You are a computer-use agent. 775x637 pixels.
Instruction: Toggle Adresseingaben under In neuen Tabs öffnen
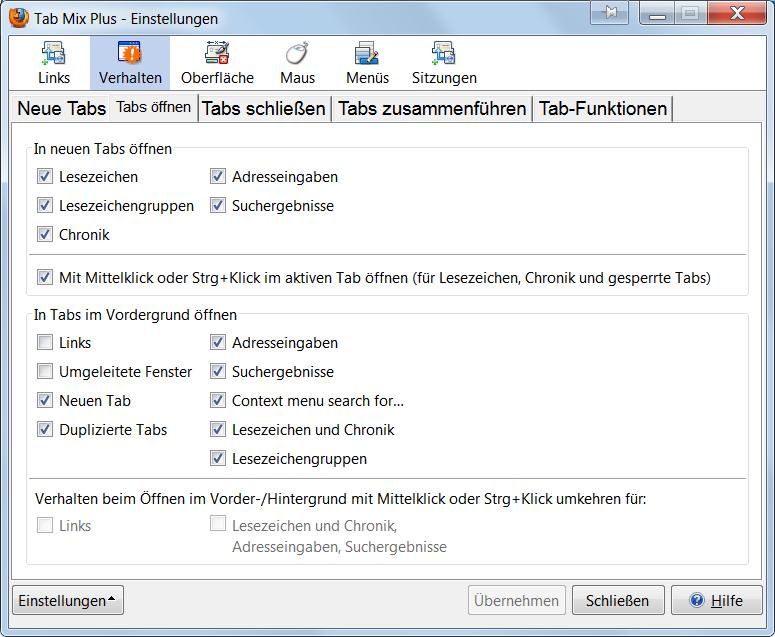tap(218, 176)
